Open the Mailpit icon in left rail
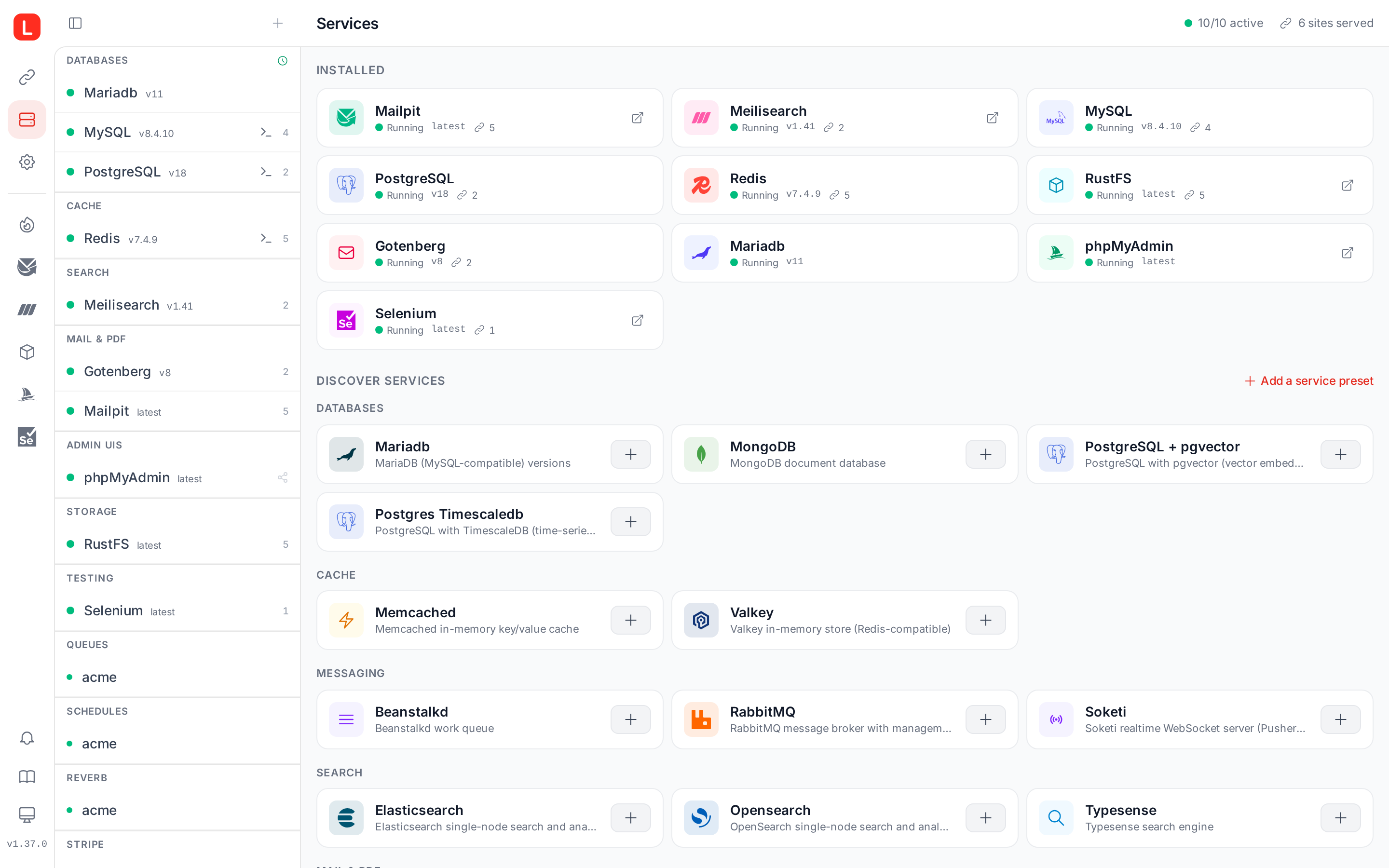This screenshot has height=868, width=1389. (27, 267)
